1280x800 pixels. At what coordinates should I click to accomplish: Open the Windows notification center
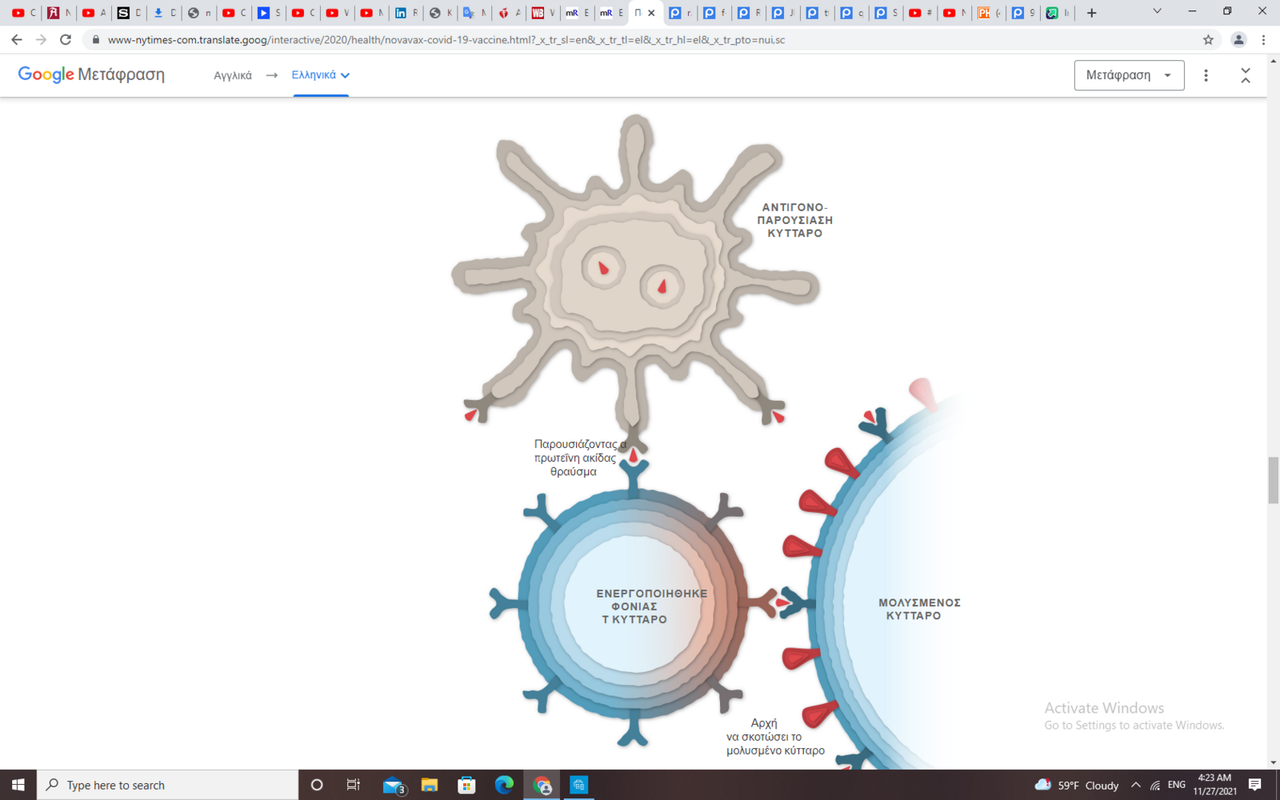tap(1255, 785)
